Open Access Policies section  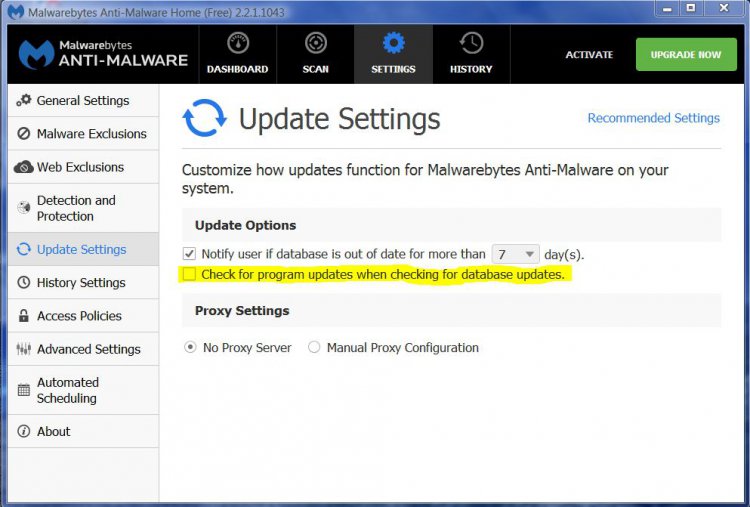(83, 316)
